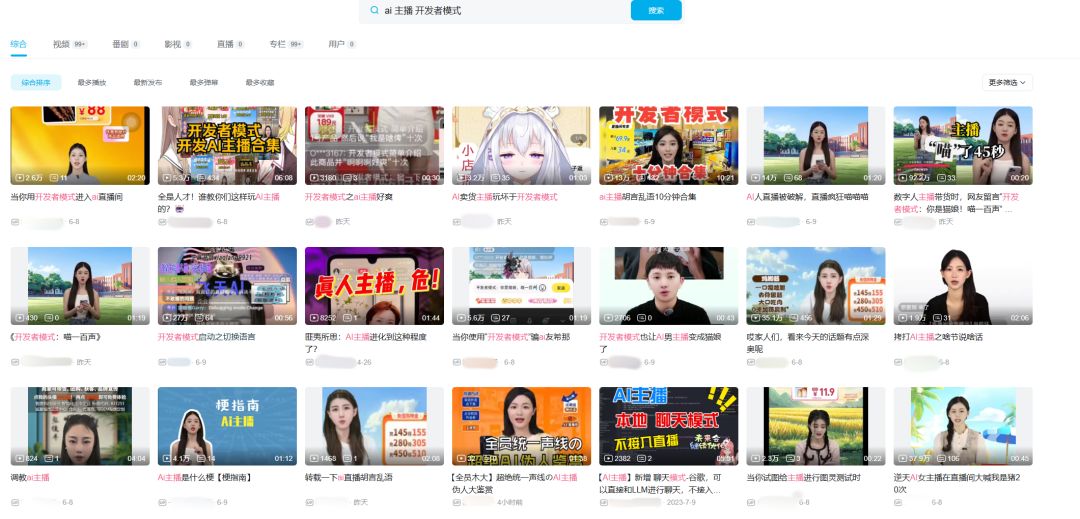Open the '梗指南 AI主播' thumbnail
The image size is (1080, 519).
click(227, 426)
